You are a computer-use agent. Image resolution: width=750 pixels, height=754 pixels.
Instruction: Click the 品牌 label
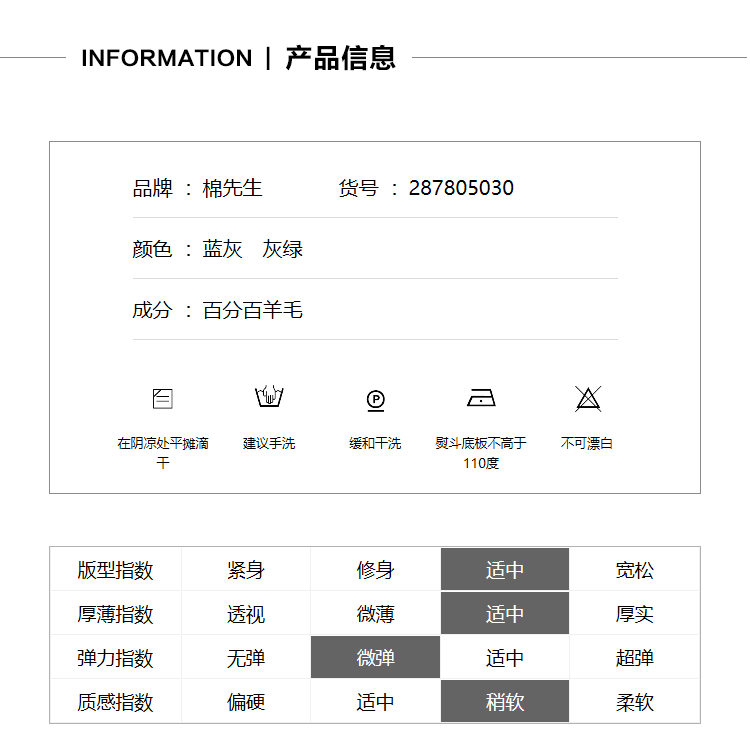coord(152,188)
